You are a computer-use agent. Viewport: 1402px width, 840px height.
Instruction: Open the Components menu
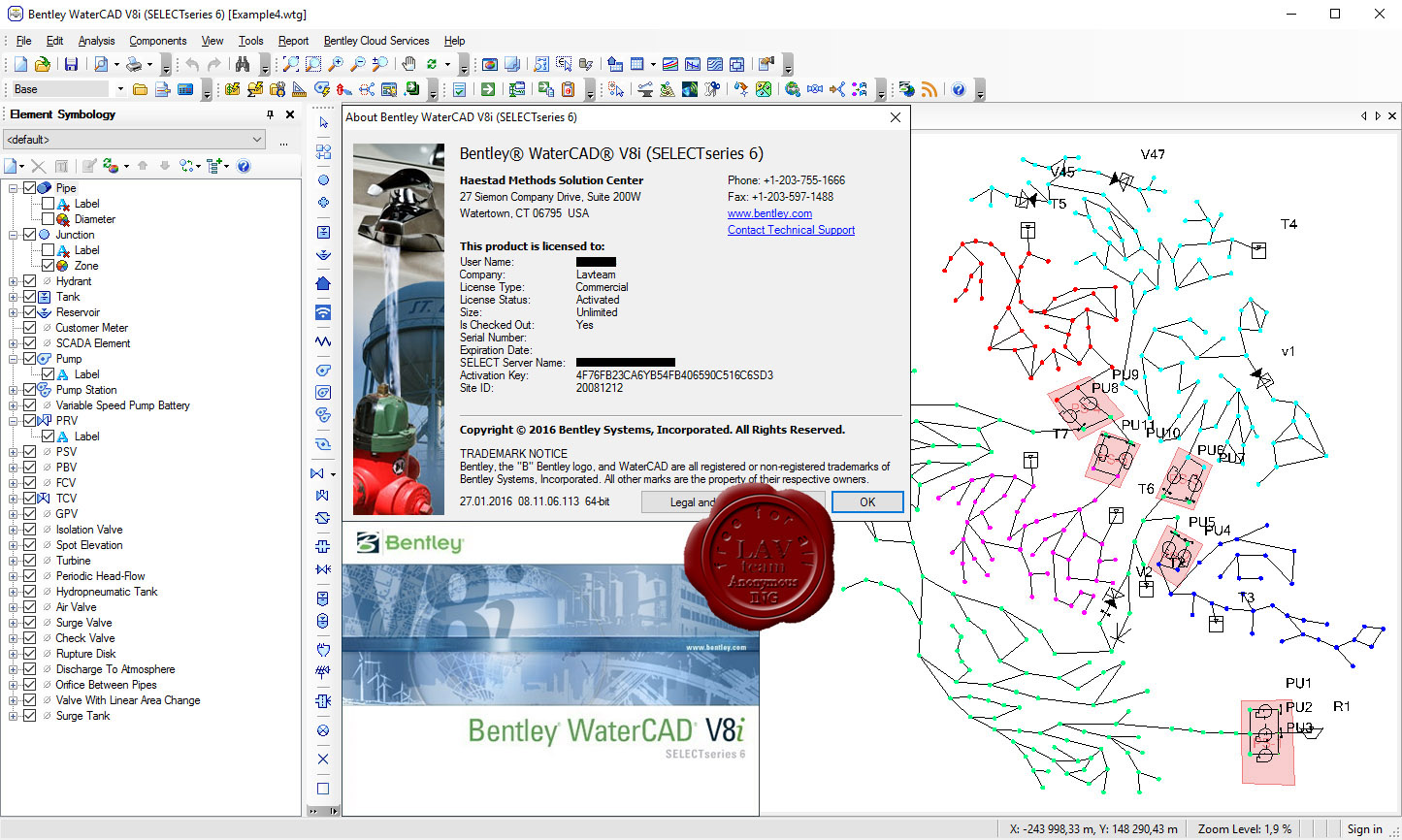157,41
